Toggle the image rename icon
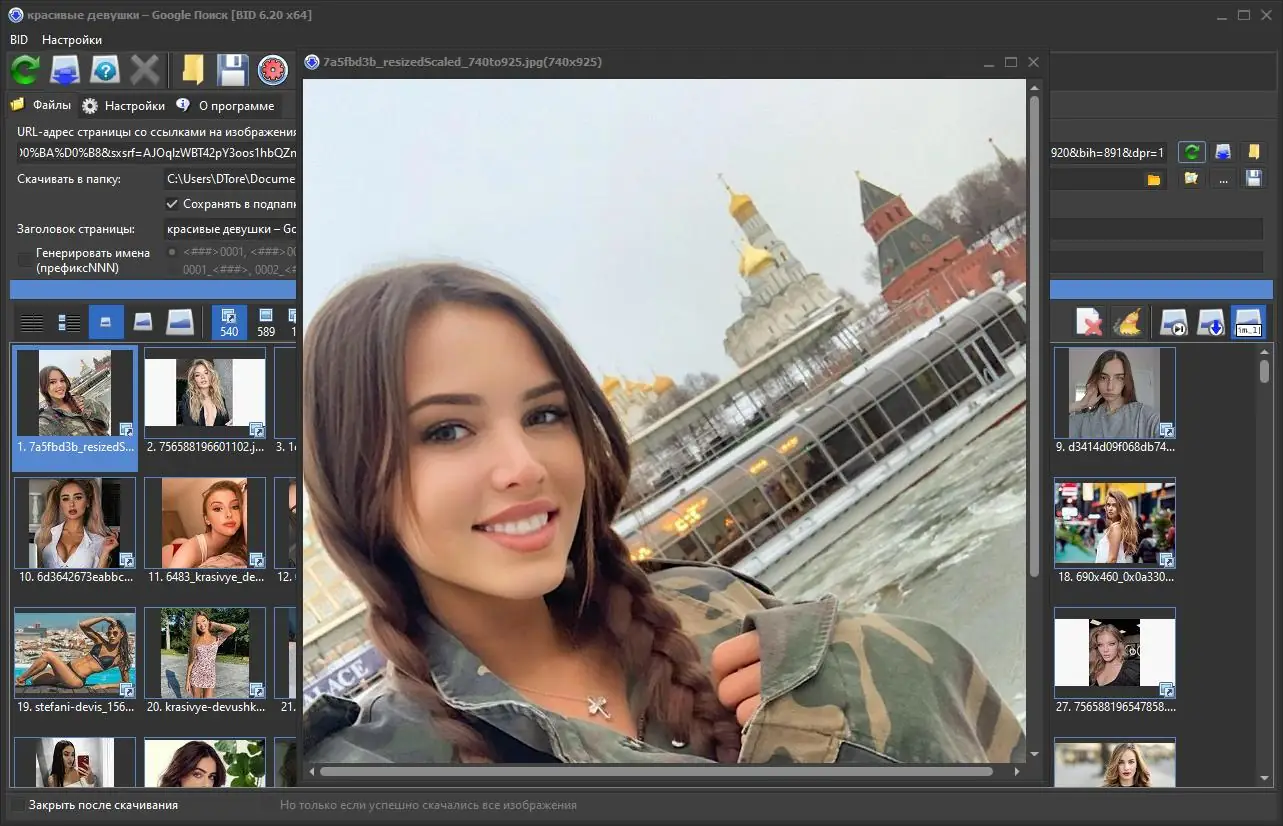The image size is (1283, 826). [1248, 322]
